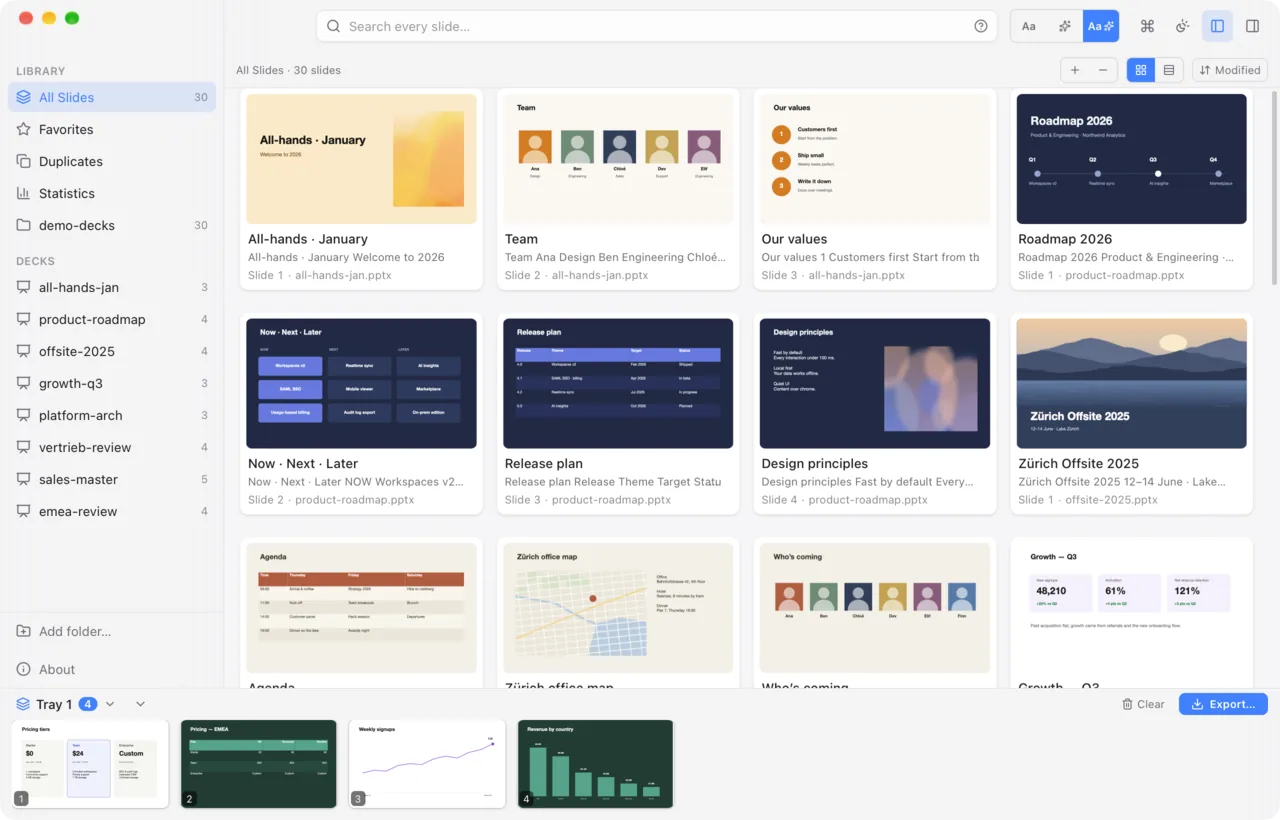The width and height of the screenshot is (1280, 820).
Task: Open the all-hands-jan deck
Action: click(112, 287)
